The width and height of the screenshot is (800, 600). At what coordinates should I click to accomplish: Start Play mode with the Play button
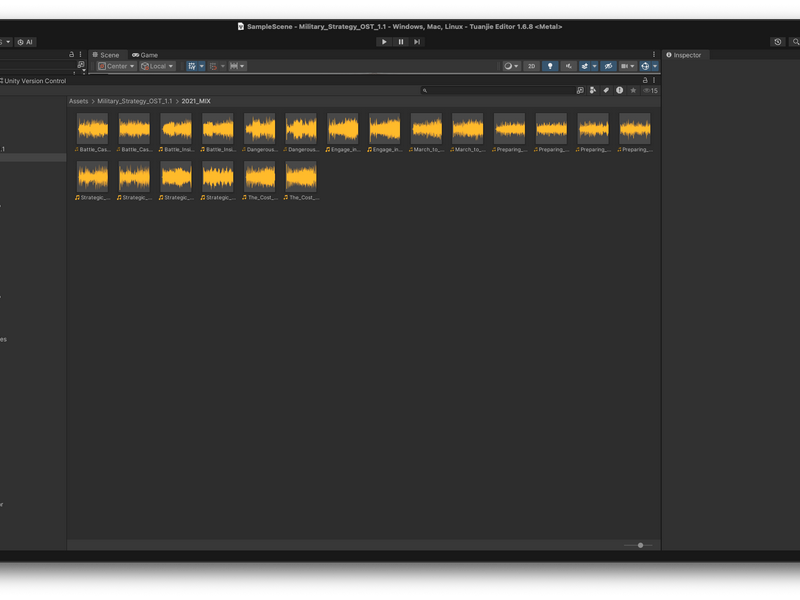tap(384, 42)
